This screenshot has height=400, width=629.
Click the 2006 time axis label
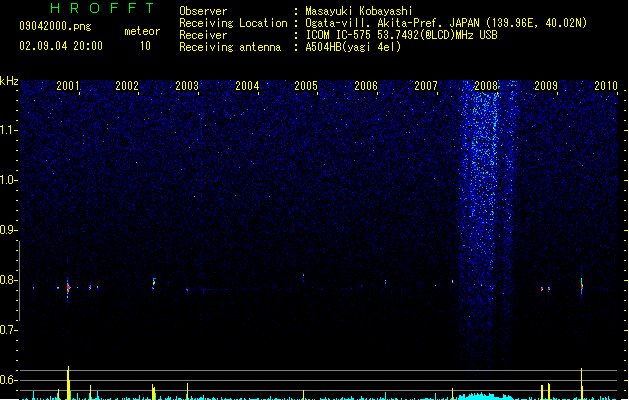(366, 86)
